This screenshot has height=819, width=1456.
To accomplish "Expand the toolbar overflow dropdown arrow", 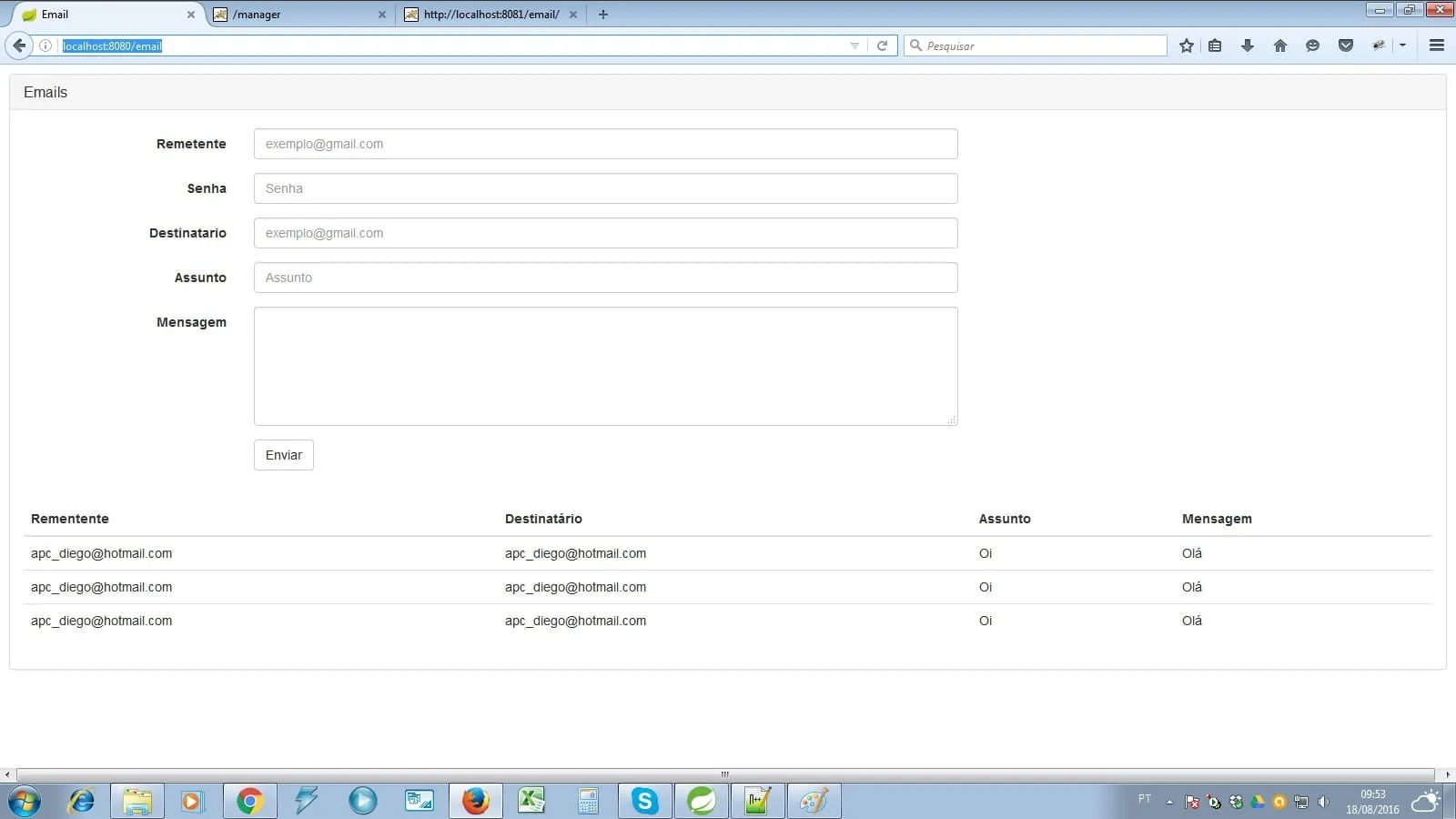I will [1402, 45].
